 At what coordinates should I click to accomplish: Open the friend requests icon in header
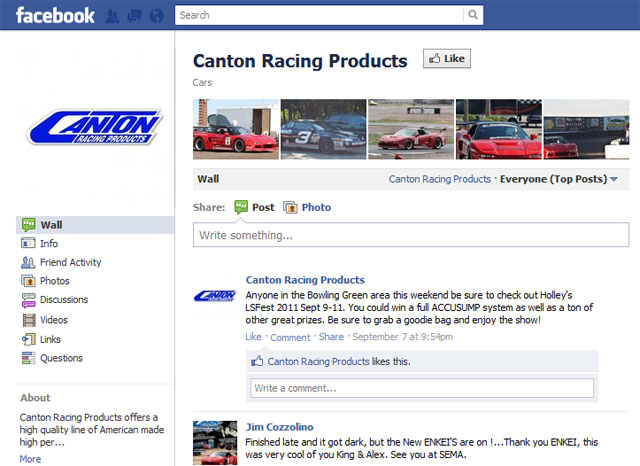coord(112,16)
